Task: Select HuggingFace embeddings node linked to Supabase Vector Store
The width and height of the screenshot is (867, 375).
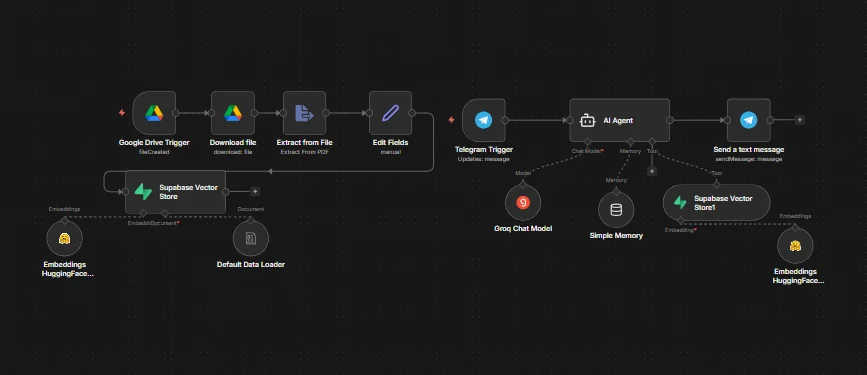Action: (x=65, y=238)
